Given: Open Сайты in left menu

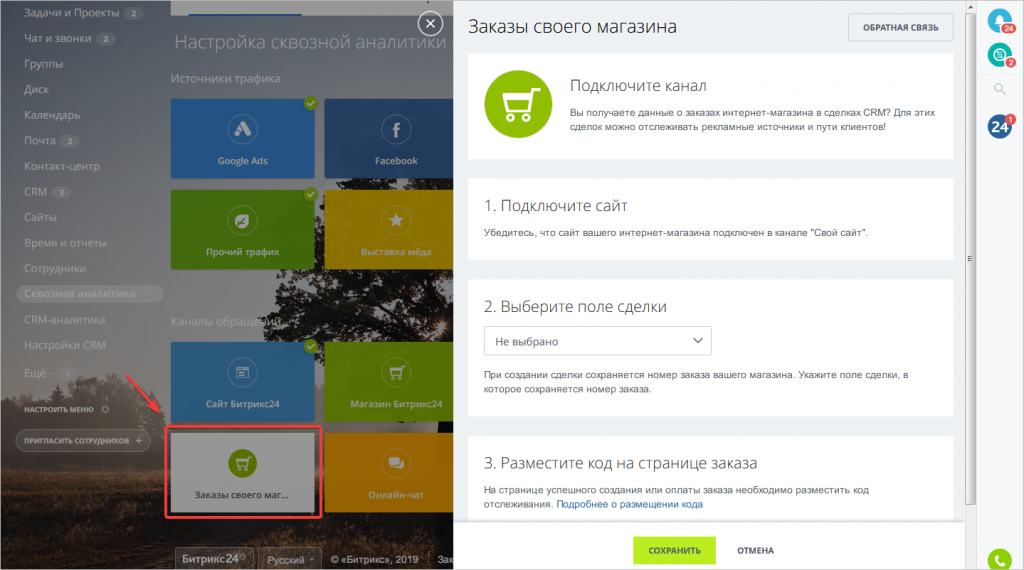Looking at the screenshot, I should coord(40,217).
